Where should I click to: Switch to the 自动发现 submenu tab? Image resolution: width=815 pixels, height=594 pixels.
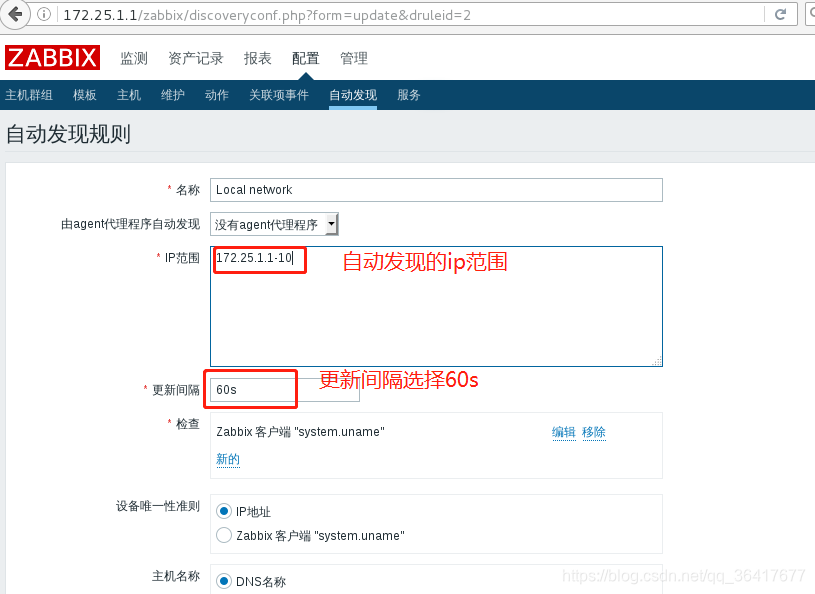pyautogui.click(x=353, y=95)
